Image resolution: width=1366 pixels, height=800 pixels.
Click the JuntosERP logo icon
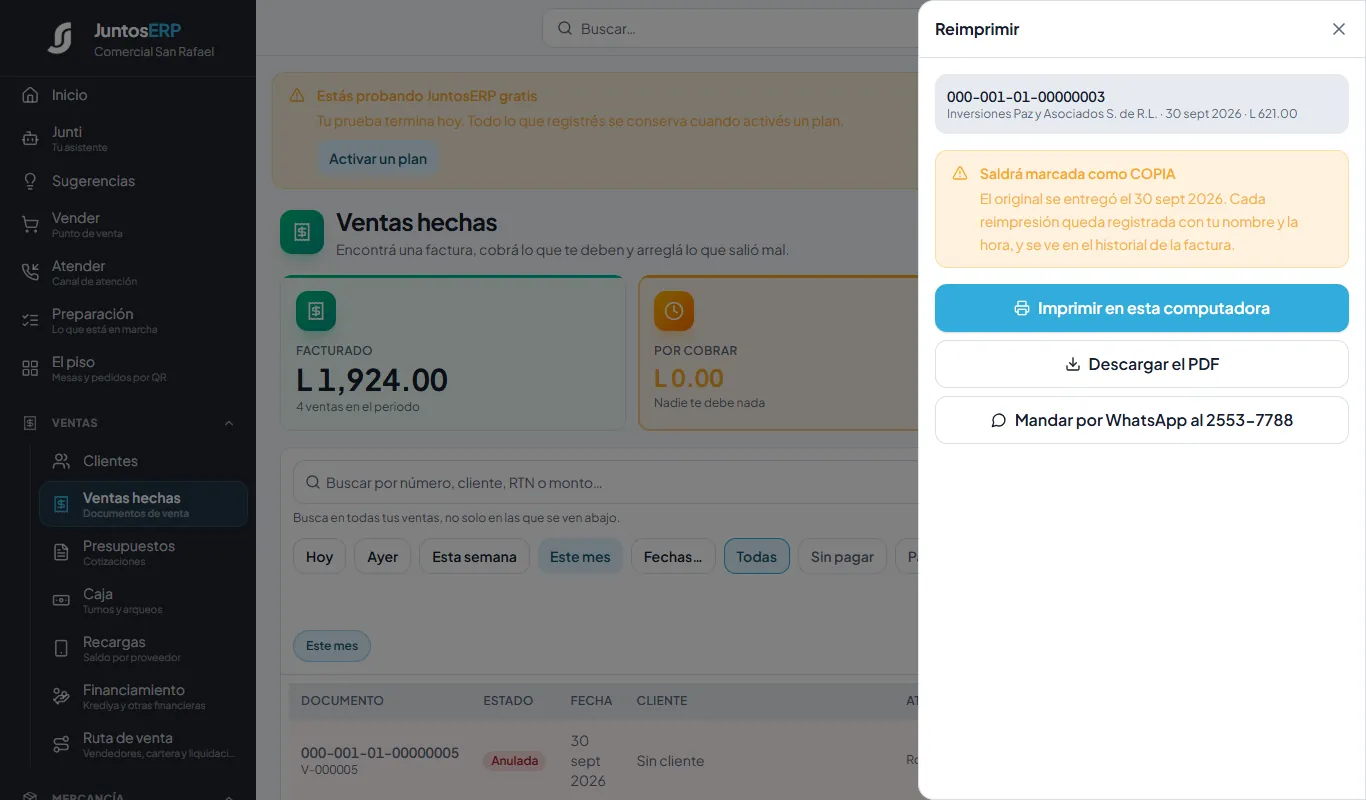[x=60, y=38]
